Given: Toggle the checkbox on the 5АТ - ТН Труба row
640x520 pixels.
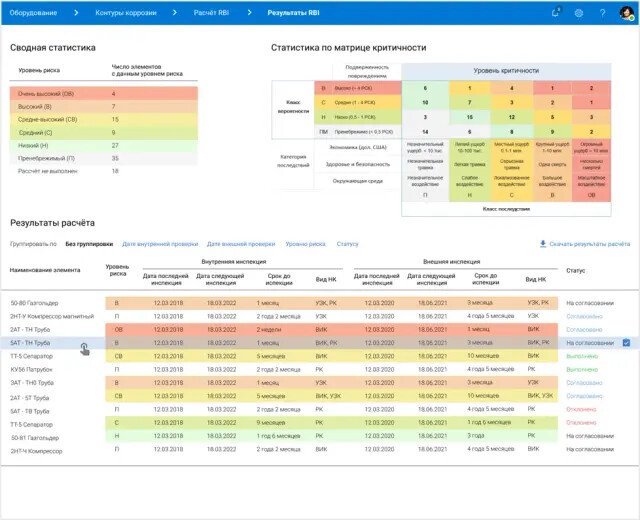Looking at the screenshot, I should point(626,343).
